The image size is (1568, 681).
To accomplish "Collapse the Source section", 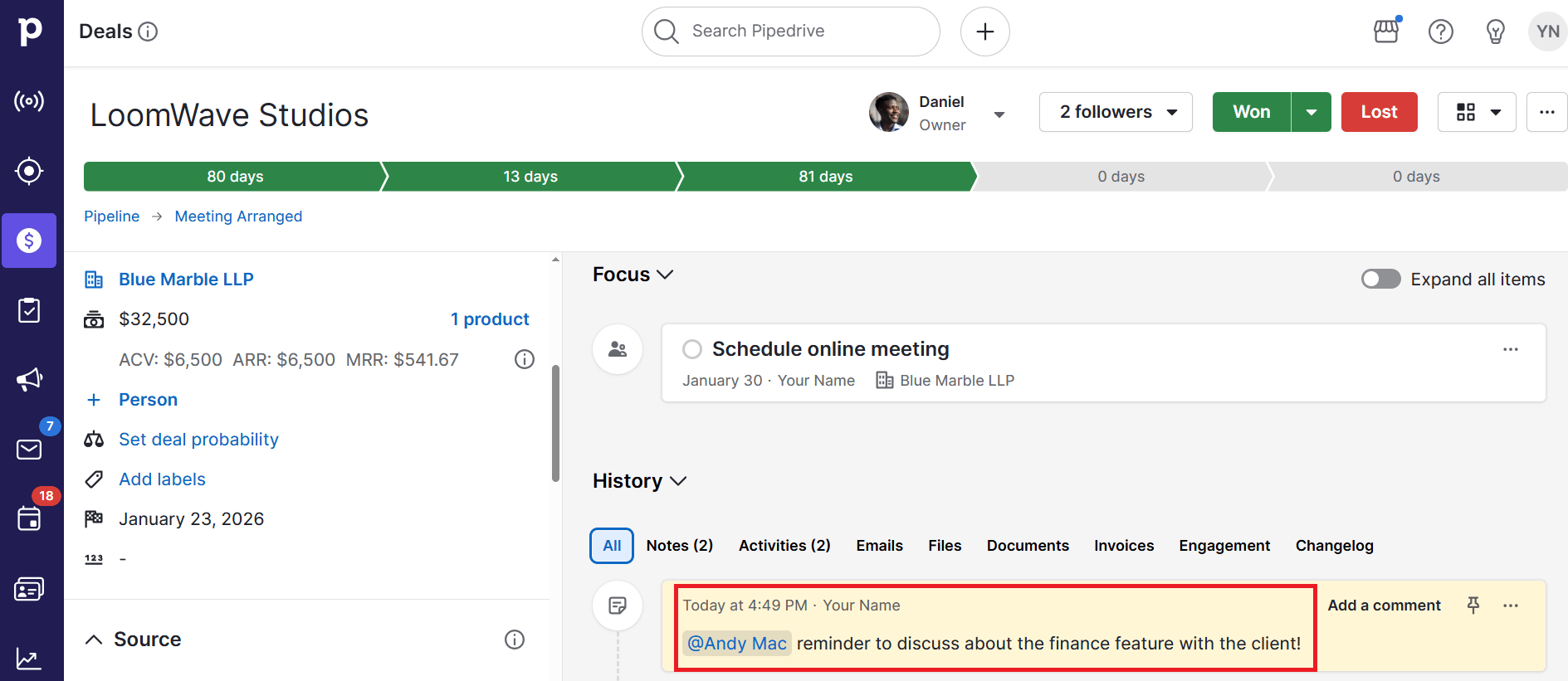I will [x=94, y=640].
